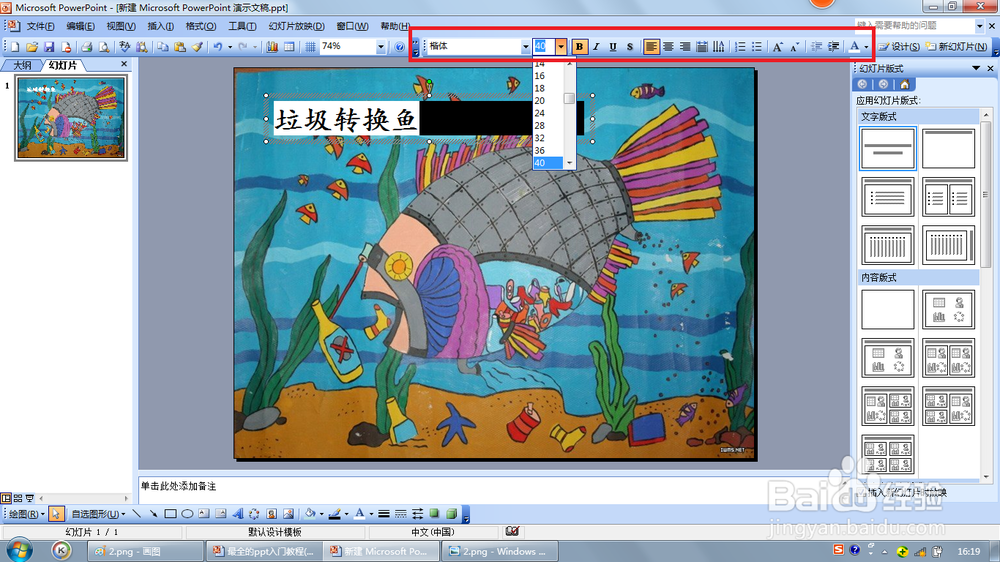Insert a chart from the toolbar
The image size is (1000, 562).
click(272, 47)
